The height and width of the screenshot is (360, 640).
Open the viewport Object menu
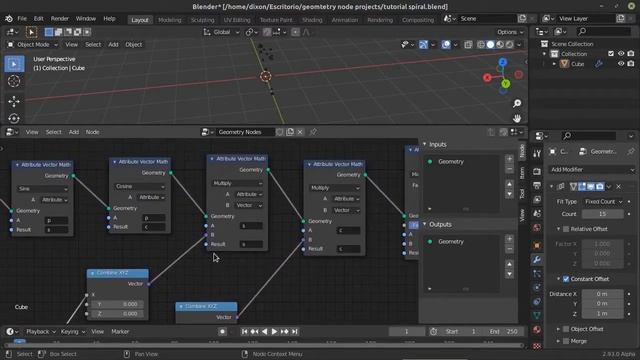pyautogui.click(x=133, y=44)
